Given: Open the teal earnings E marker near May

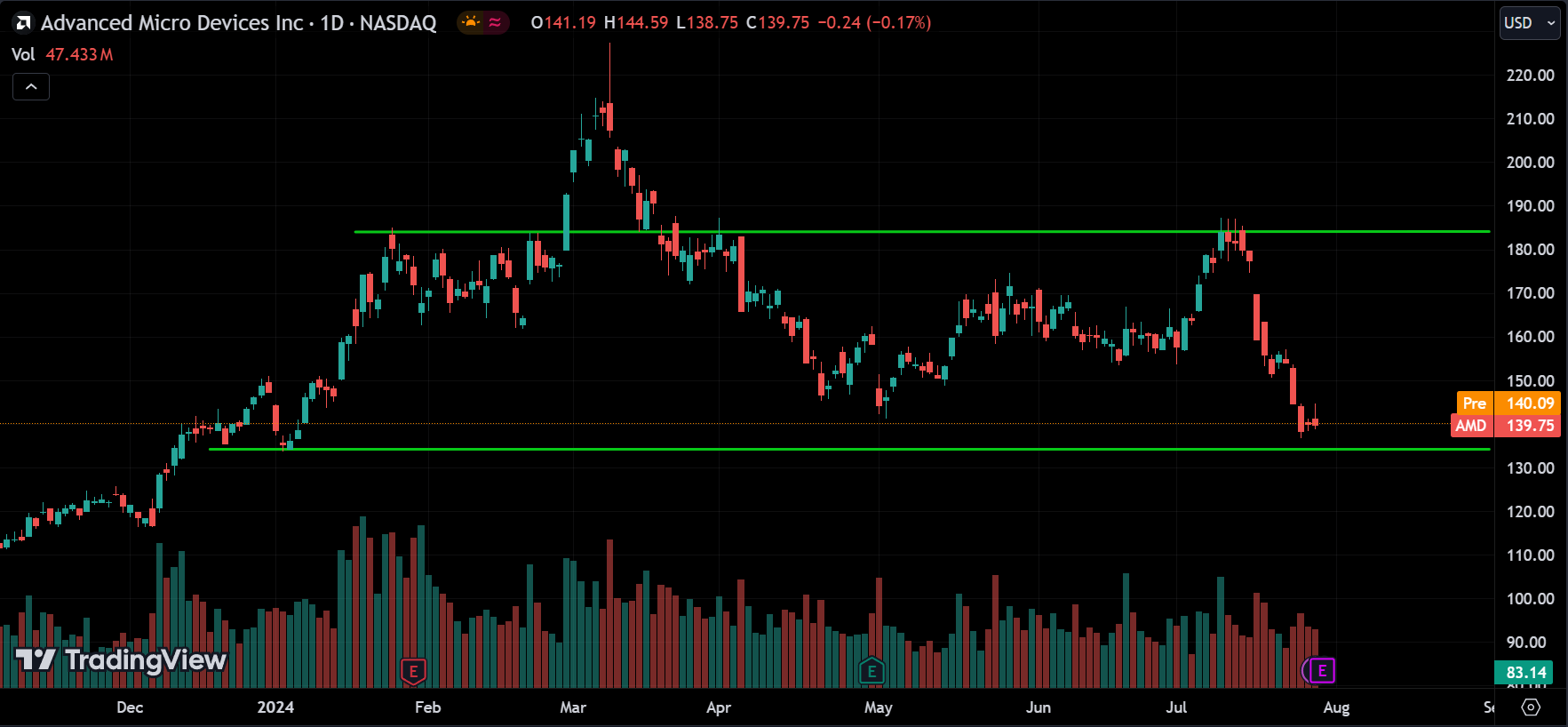Looking at the screenshot, I should click(872, 671).
